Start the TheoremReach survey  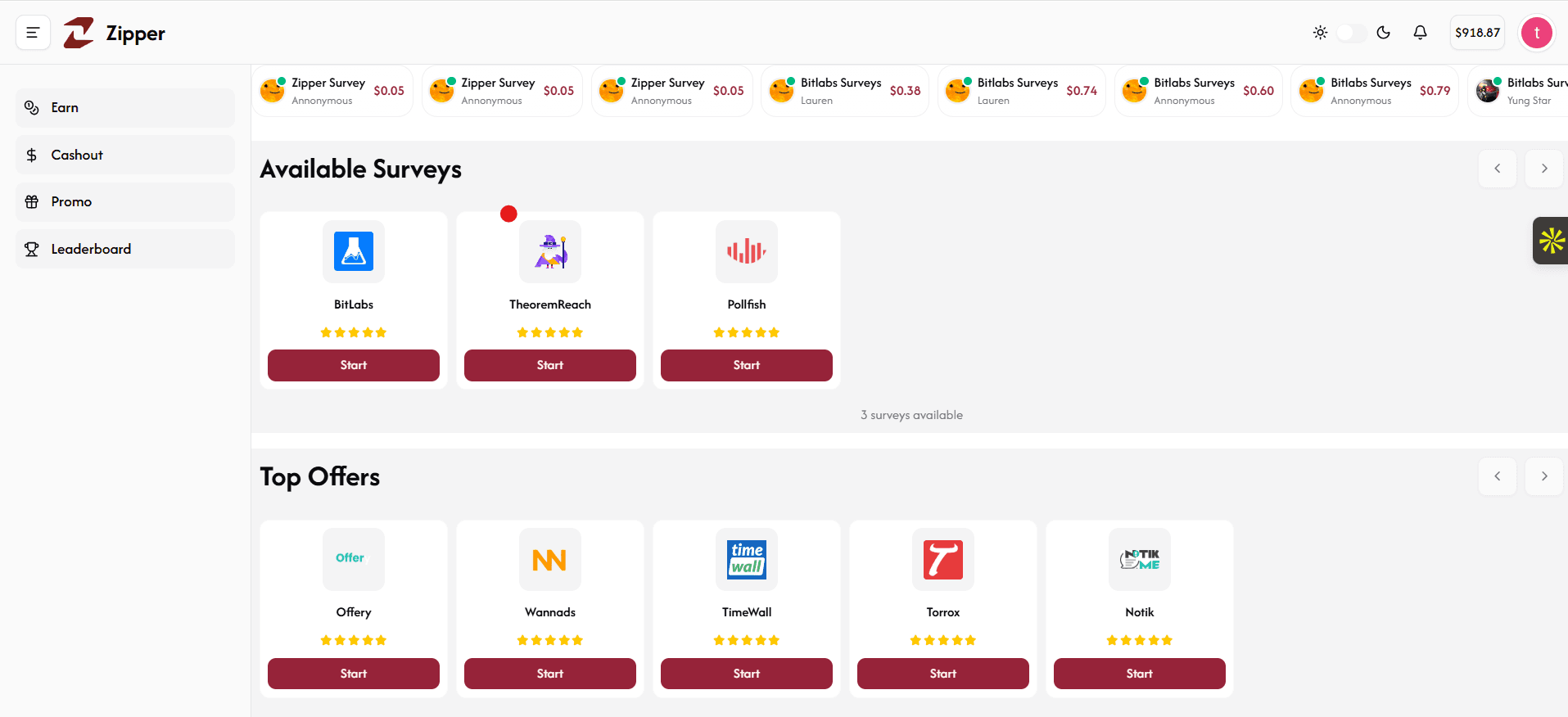tap(549, 365)
